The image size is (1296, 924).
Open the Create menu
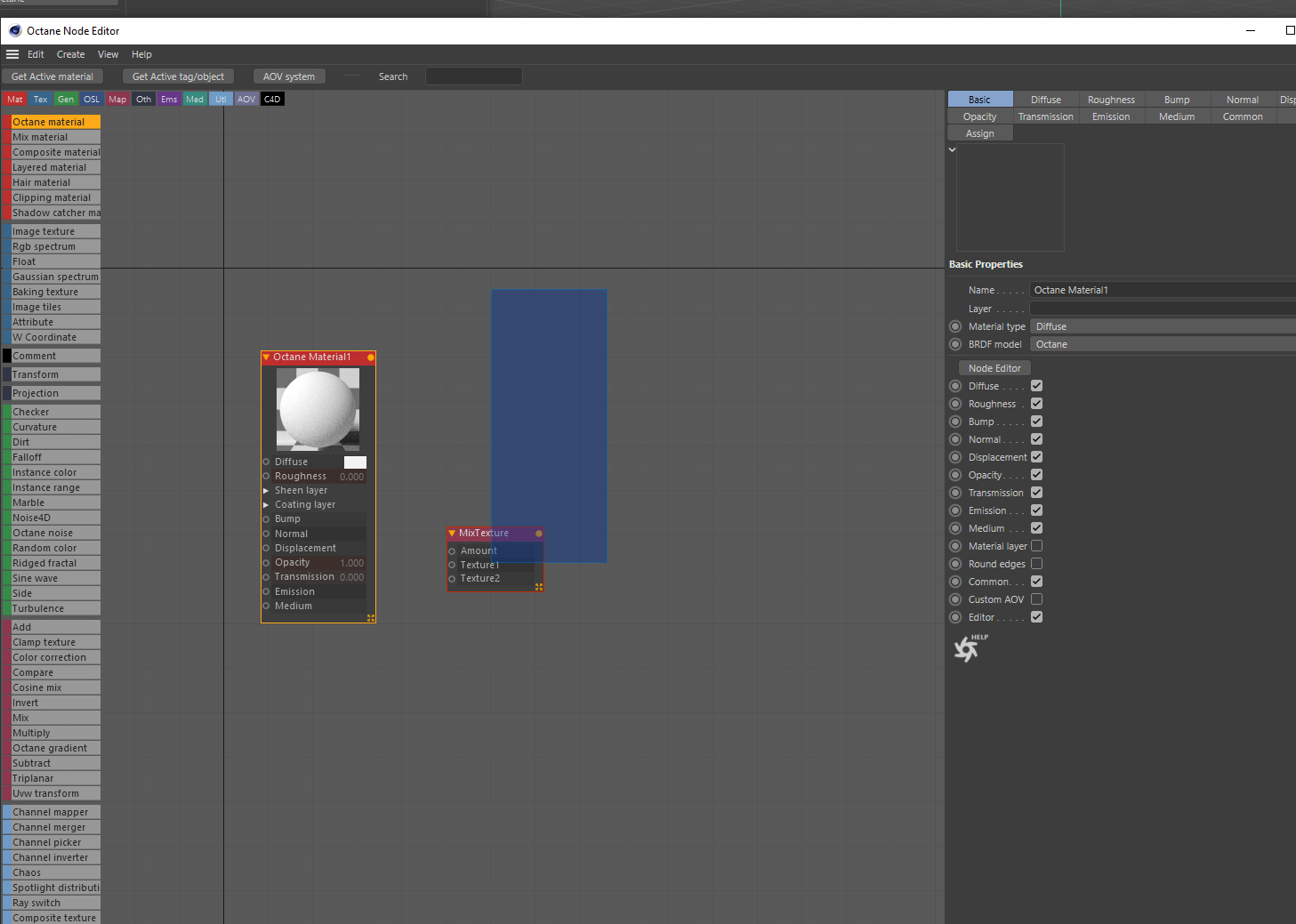coord(71,54)
